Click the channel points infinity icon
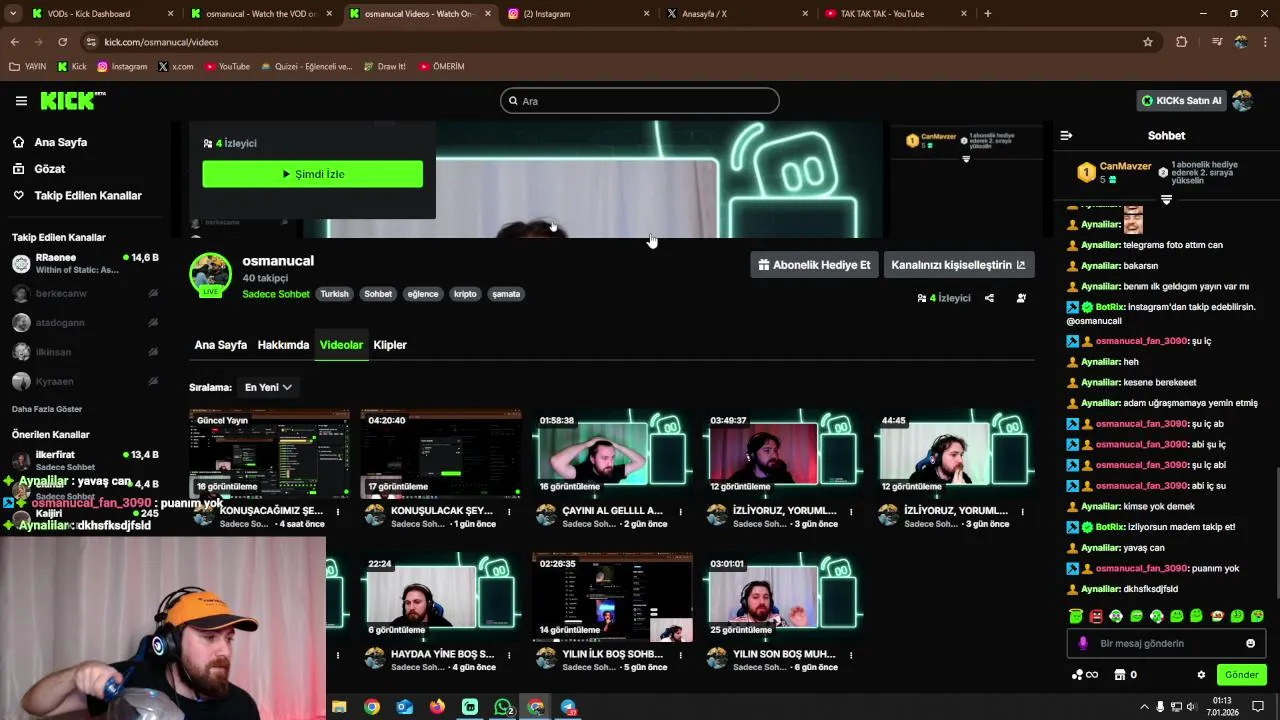The height and width of the screenshot is (720, 1280). (x=1085, y=675)
